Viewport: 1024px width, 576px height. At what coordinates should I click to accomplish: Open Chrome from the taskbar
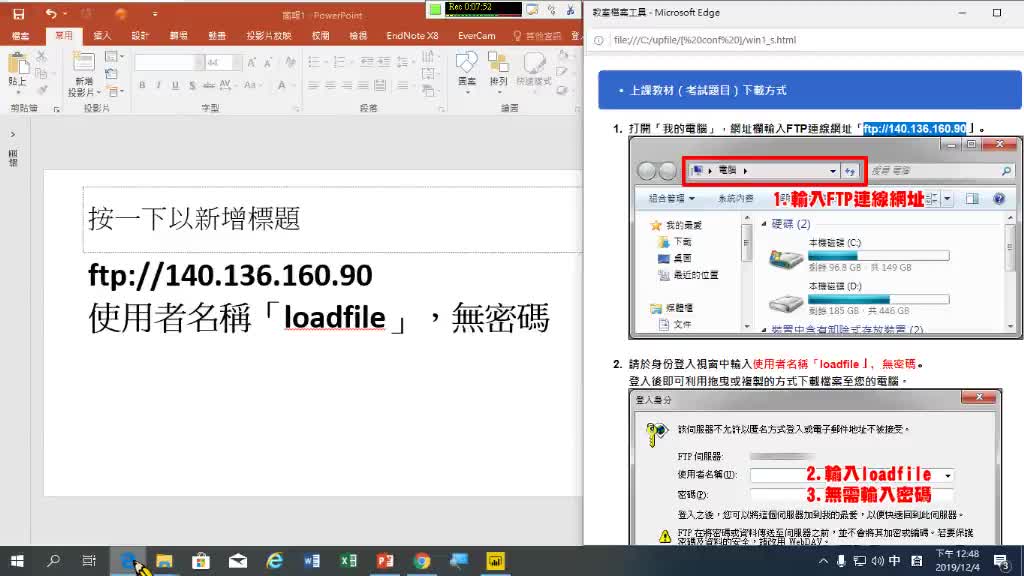422,561
